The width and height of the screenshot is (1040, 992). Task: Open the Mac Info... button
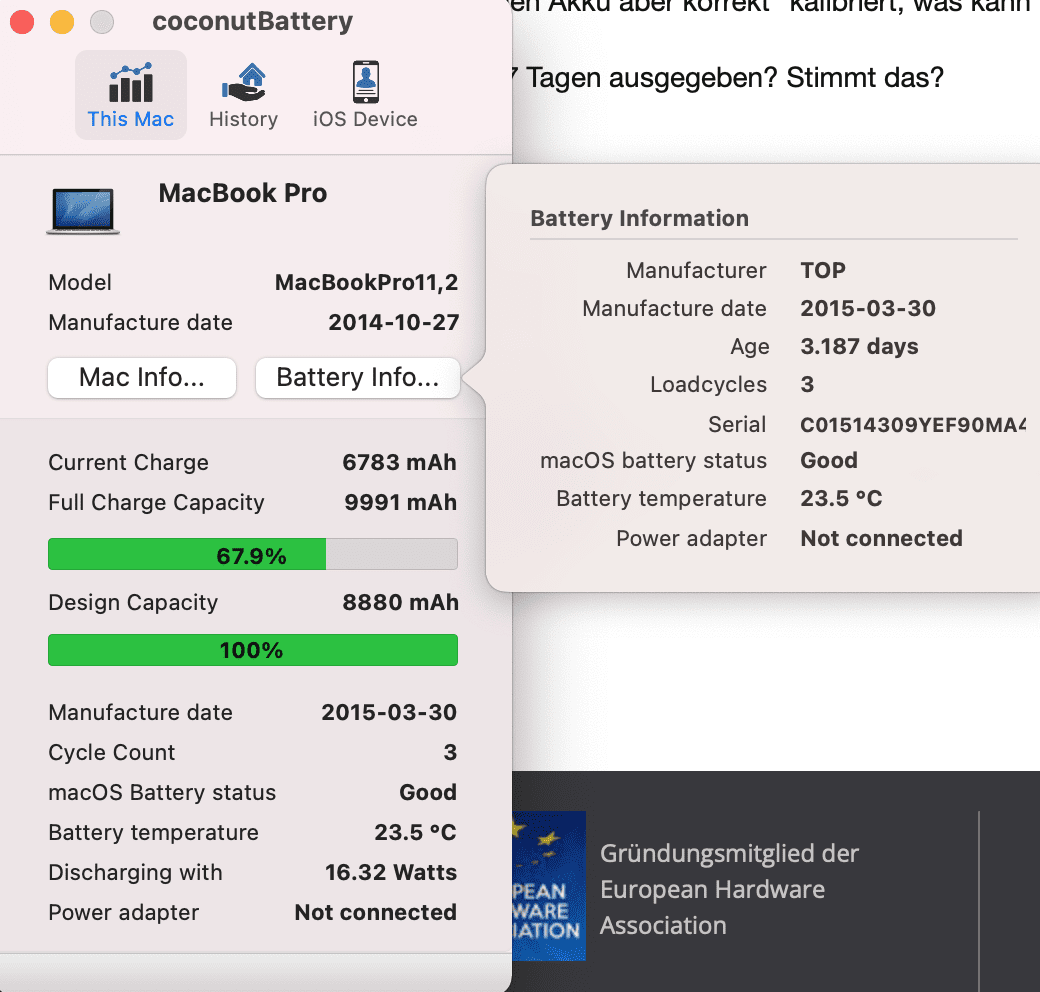[142, 378]
